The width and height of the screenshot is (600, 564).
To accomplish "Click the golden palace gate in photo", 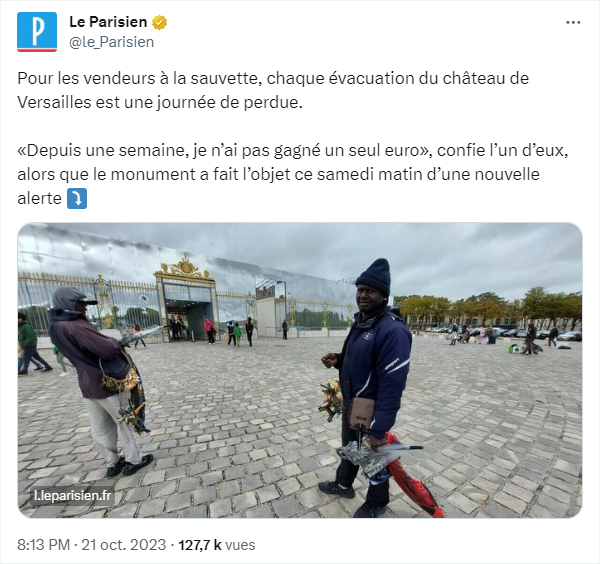I will [186, 298].
